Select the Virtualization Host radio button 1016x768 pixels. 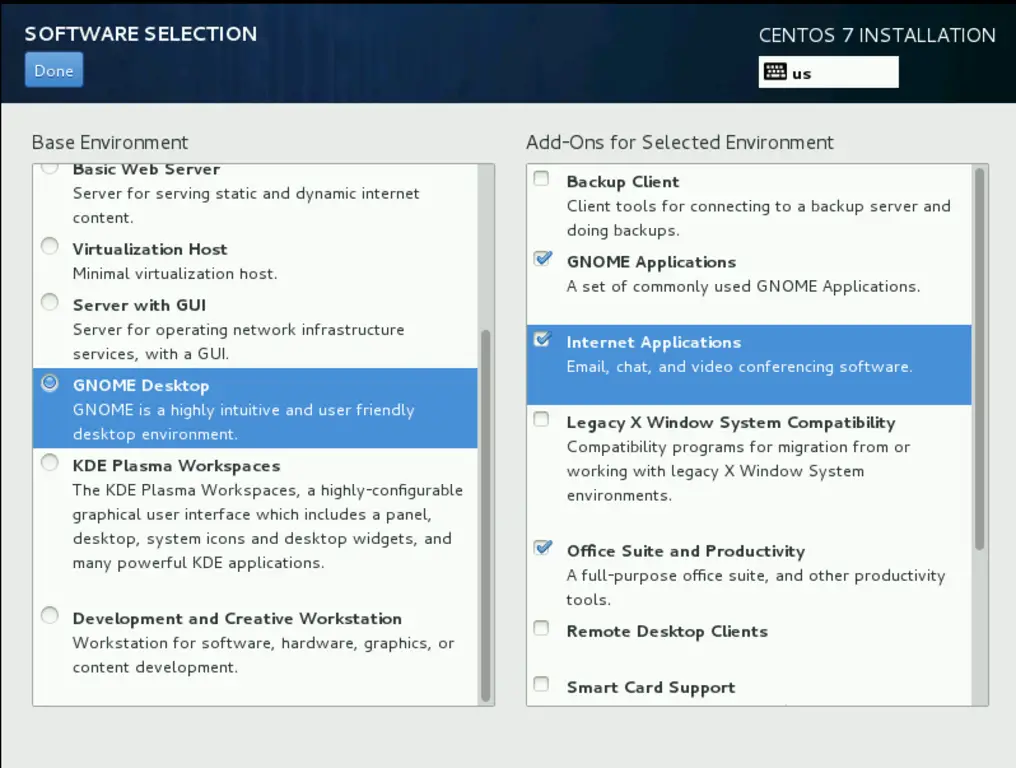pyautogui.click(x=50, y=246)
